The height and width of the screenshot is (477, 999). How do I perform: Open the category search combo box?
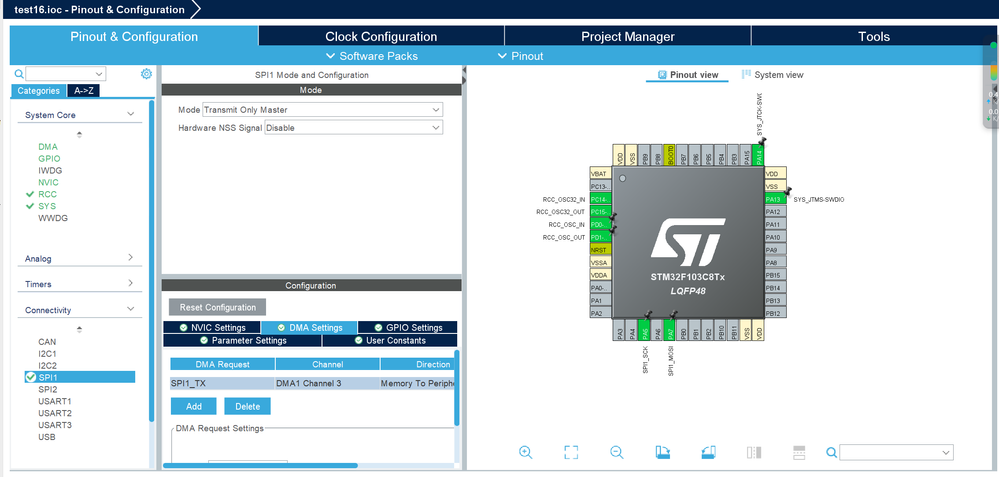coord(66,74)
